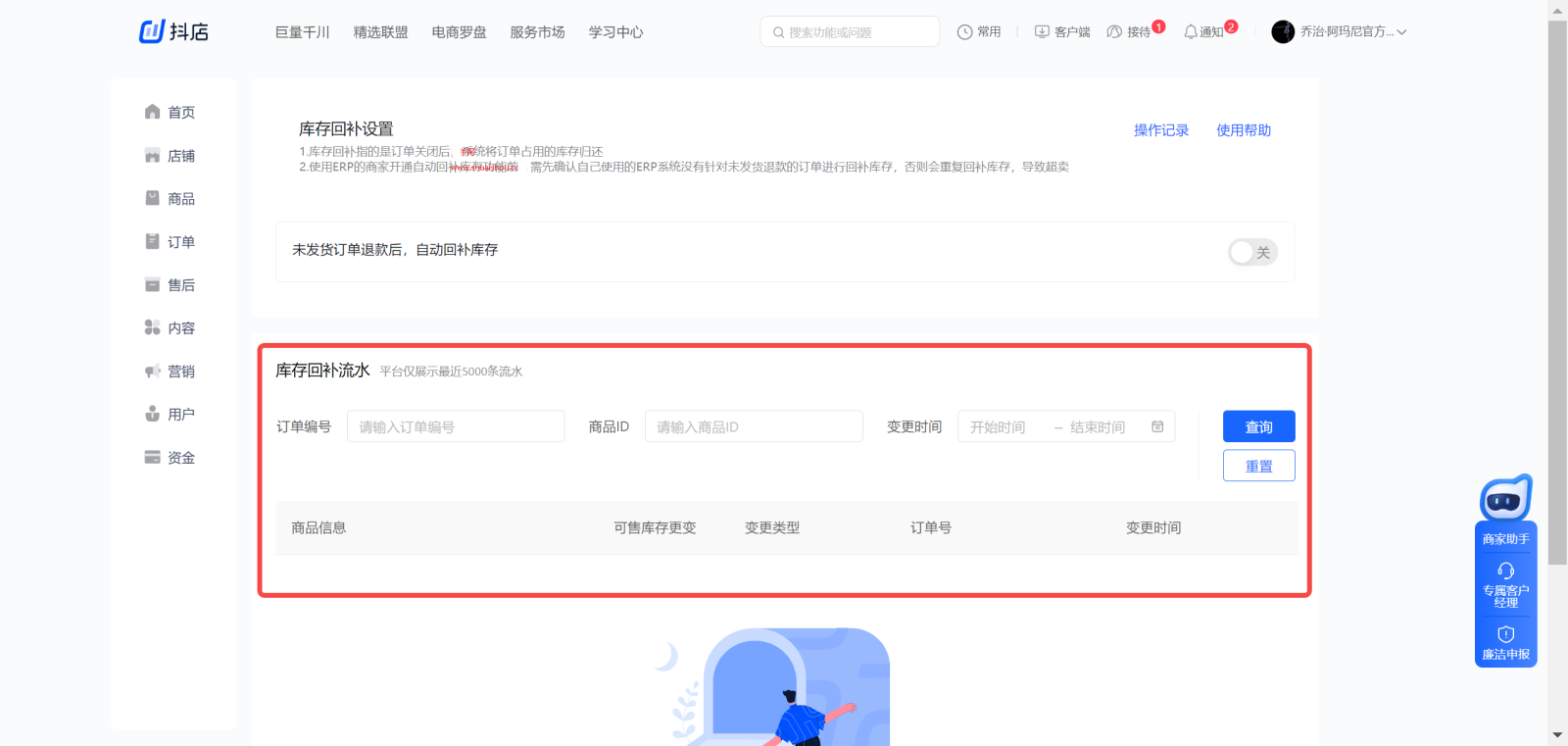Screen dimensions: 1568x746
Task: Open the 首页 home icon in sidebar
Action: (x=152, y=112)
